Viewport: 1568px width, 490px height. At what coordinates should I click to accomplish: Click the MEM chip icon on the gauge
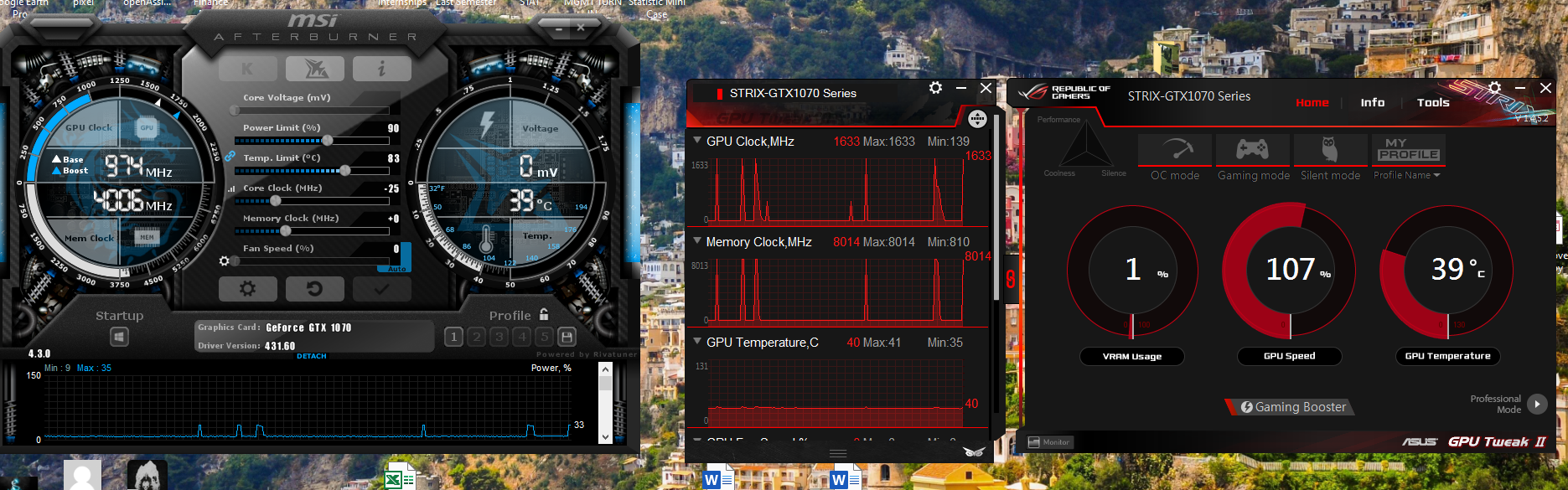[x=147, y=237]
